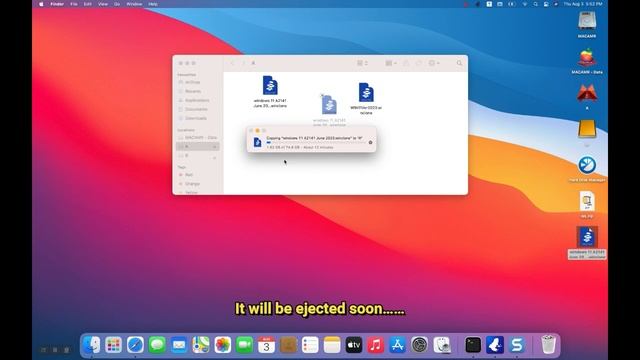
Task: Open the brown Contacts app icon
Action: [288, 345]
